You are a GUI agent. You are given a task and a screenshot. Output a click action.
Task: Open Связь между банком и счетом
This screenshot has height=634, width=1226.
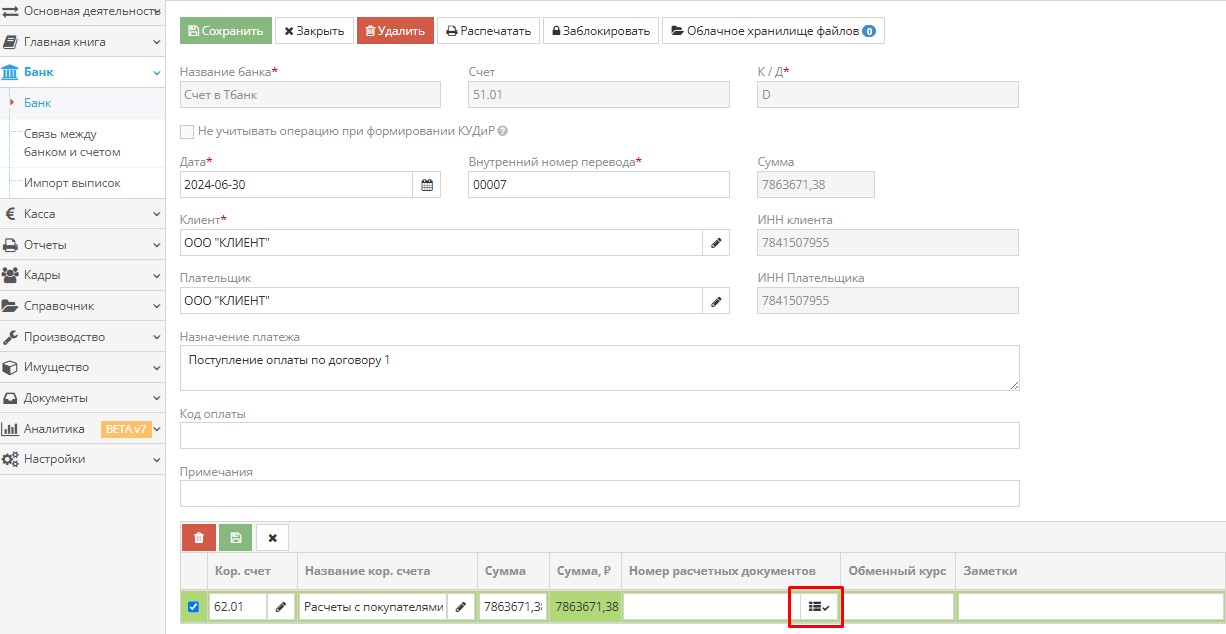point(74,143)
